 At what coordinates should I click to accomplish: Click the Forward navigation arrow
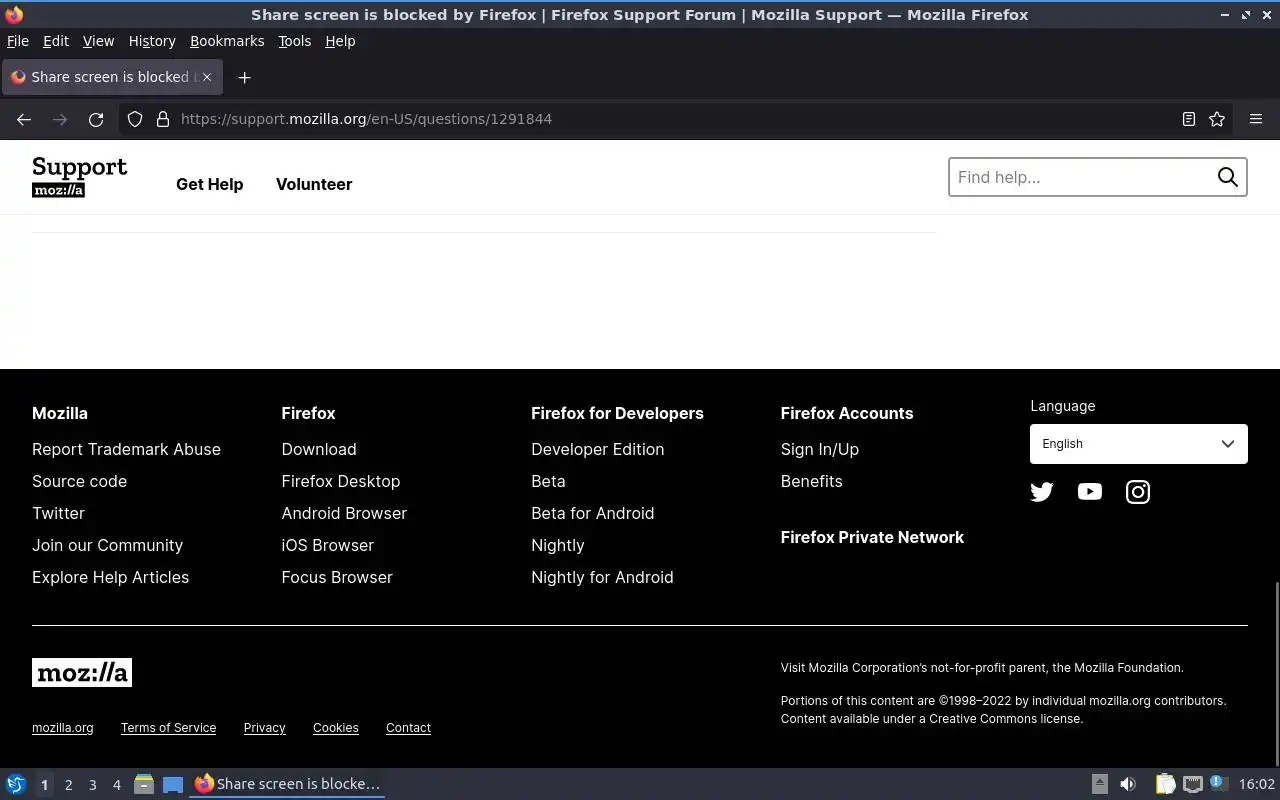point(60,119)
